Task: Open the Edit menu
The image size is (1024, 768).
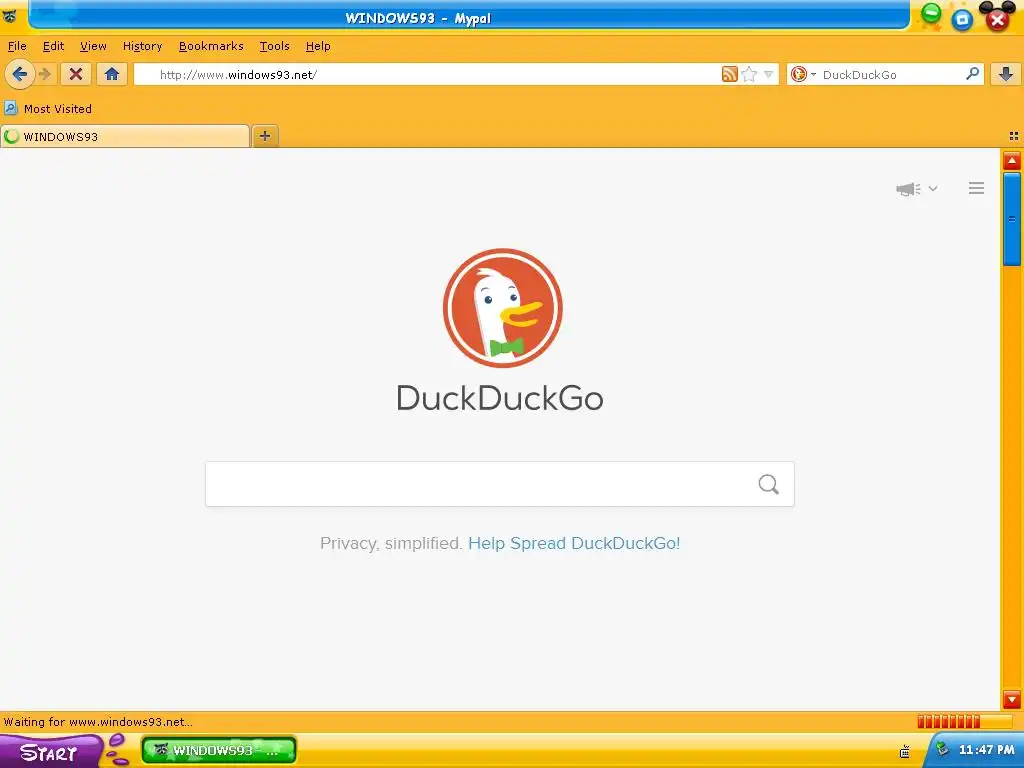Action: pyautogui.click(x=54, y=46)
